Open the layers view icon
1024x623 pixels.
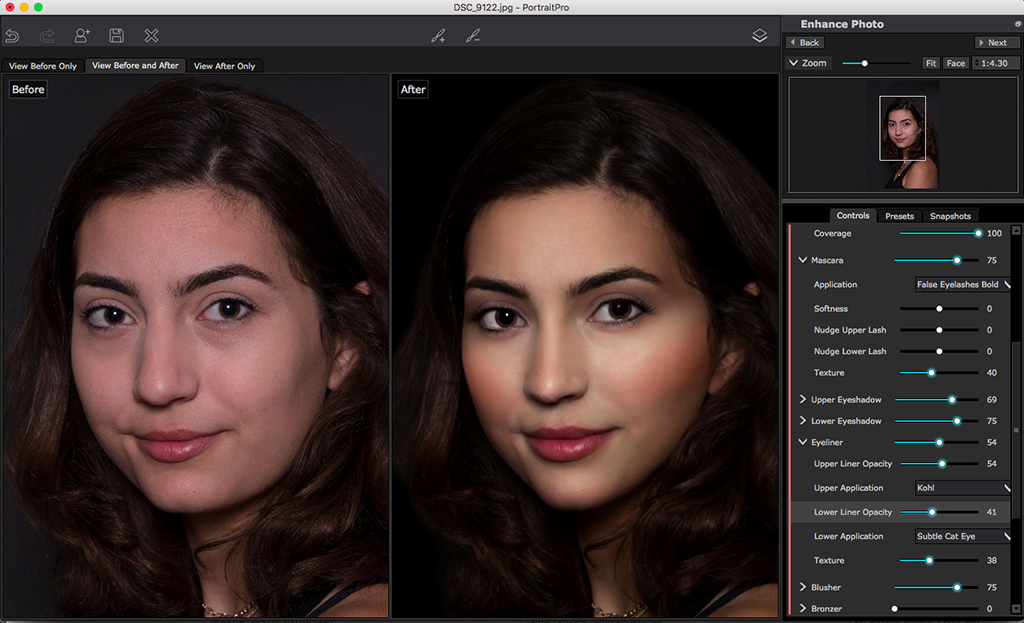(x=759, y=34)
